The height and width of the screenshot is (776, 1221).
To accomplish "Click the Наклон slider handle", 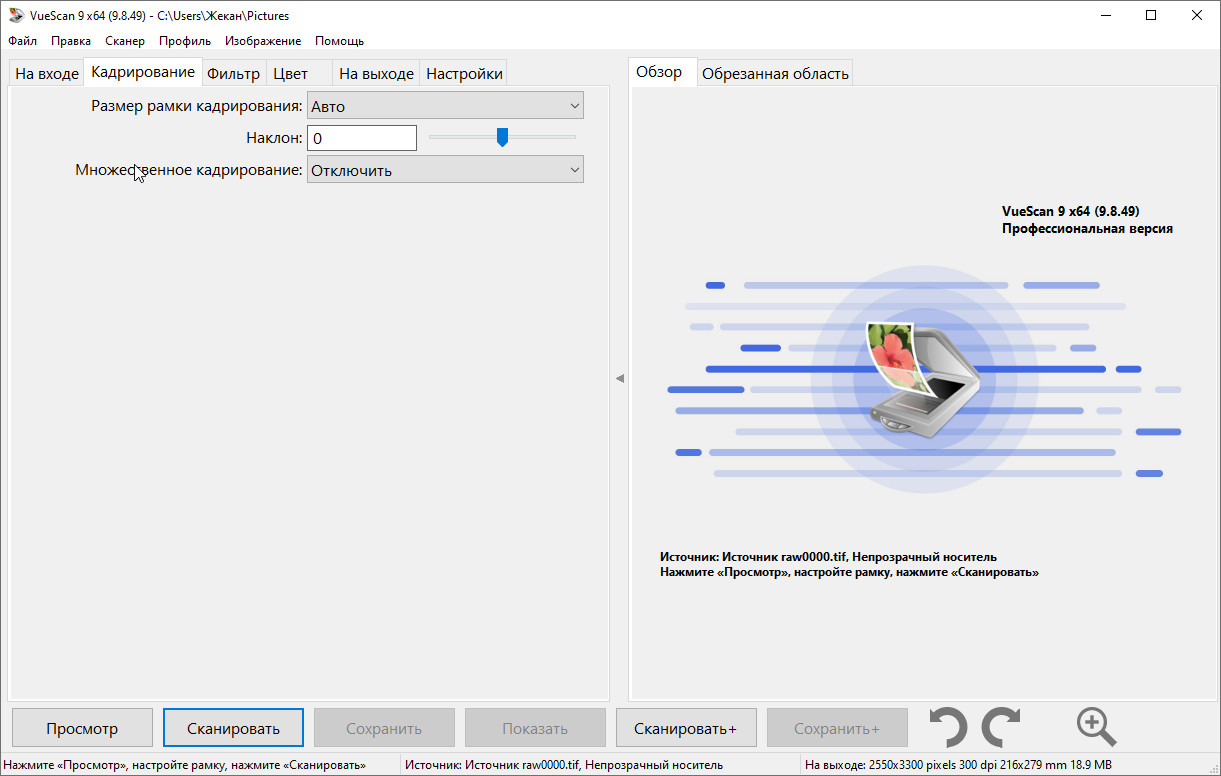I will click(x=503, y=137).
